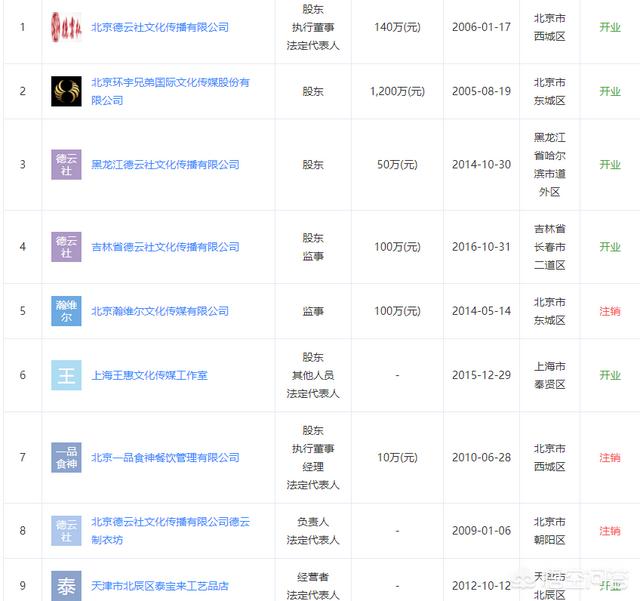Click the 德云制衣坊 row logo tile
Viewport: 640px width, 601px height.
pyautogui.click(x=66, y=531)
